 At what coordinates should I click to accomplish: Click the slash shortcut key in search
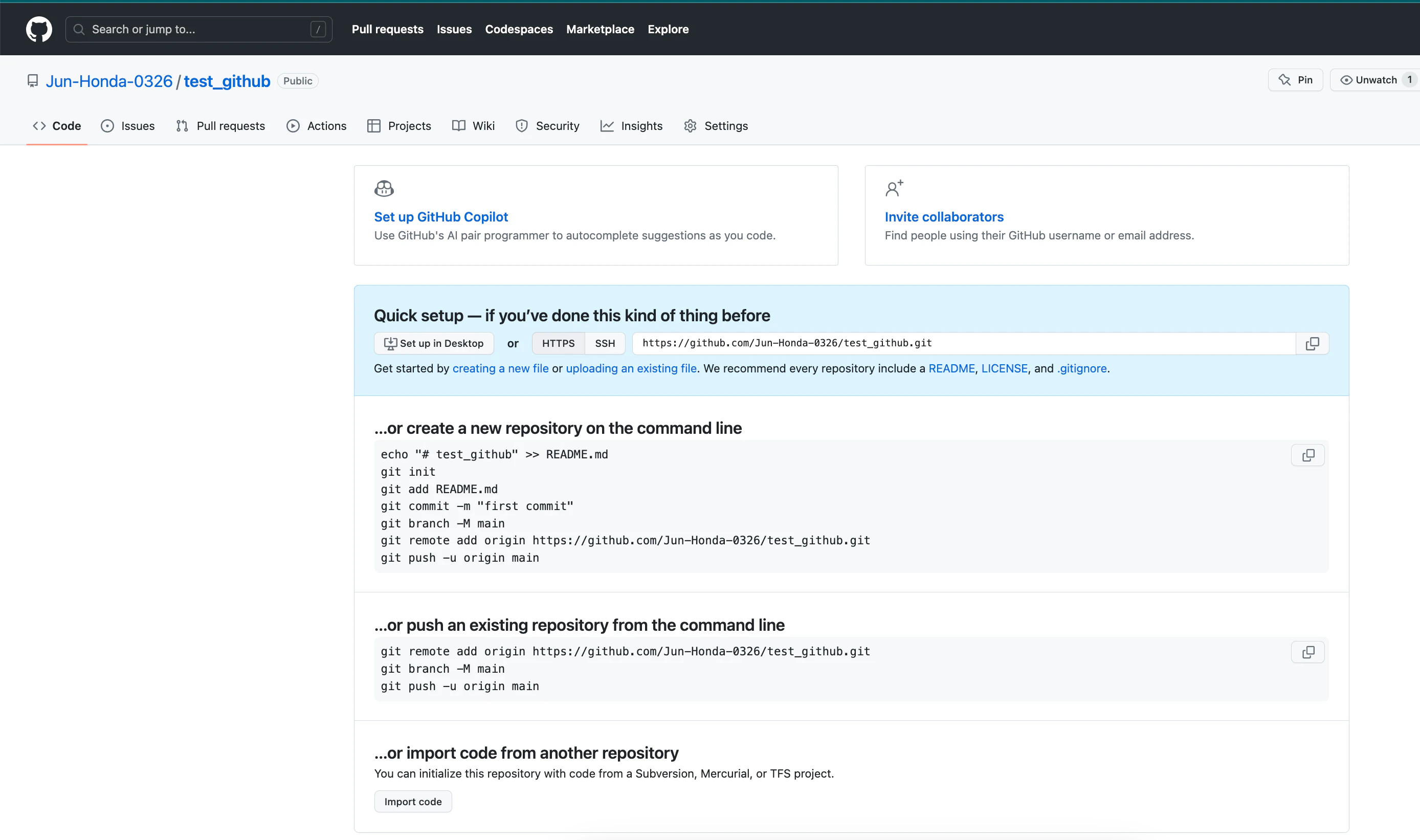[318, 30]
